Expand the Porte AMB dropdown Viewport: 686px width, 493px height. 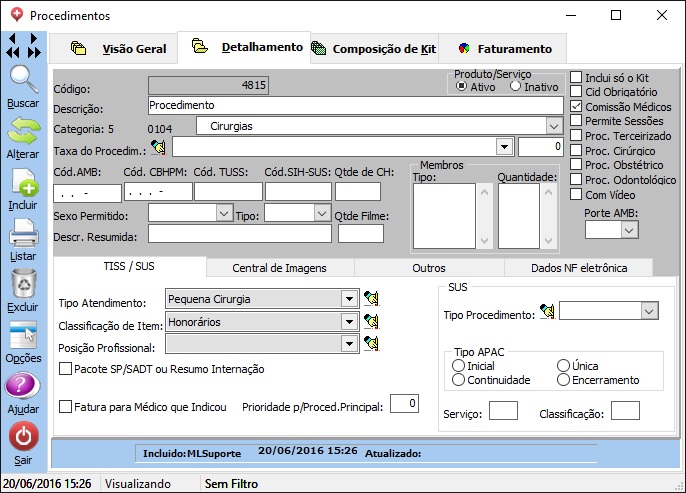click(x=629, y=230)
